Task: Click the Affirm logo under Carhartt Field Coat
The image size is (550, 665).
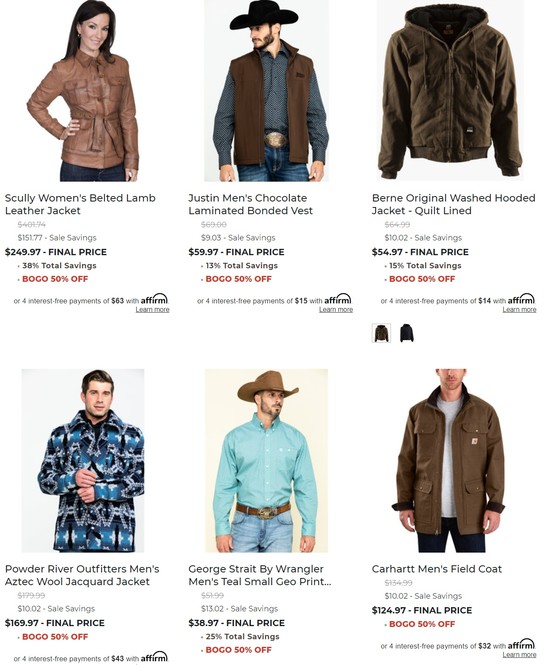Action: tap(522, 644)
